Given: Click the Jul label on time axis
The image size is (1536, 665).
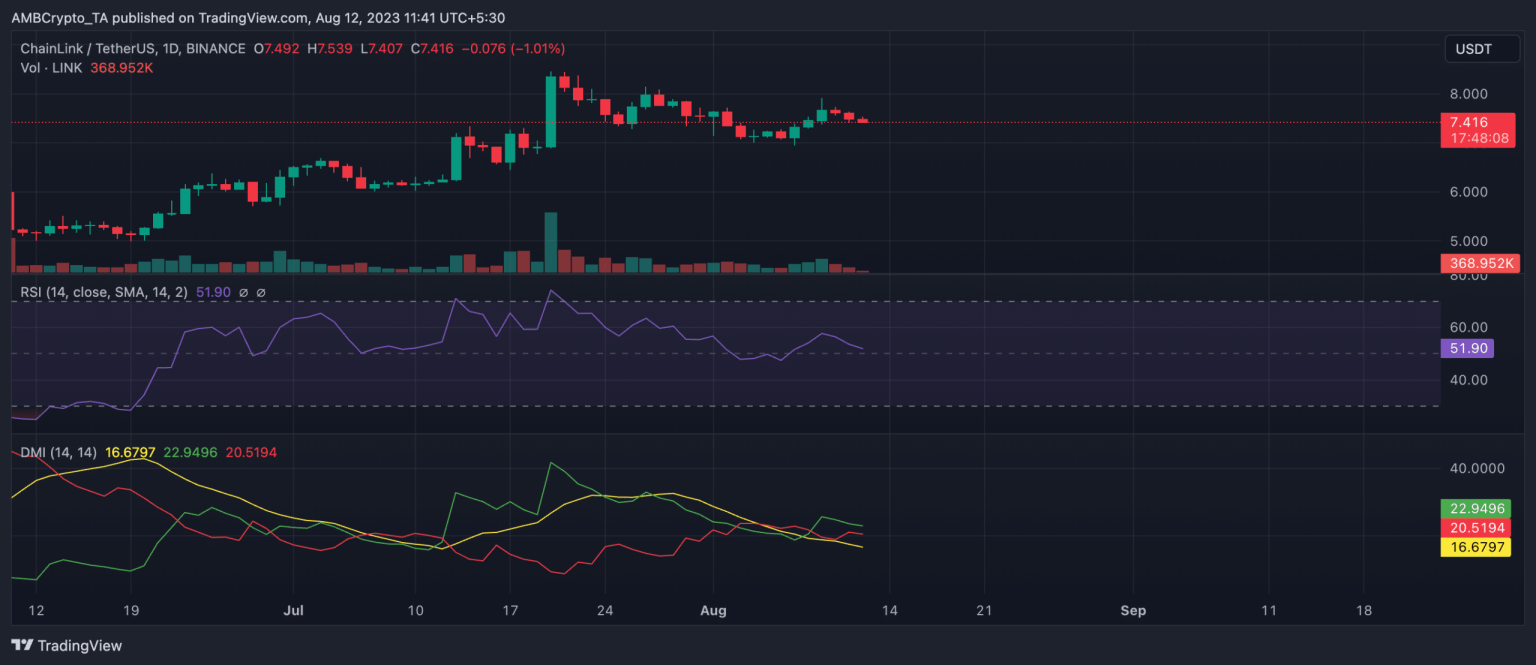Looking at the screenshot, I should coord(294,609).
